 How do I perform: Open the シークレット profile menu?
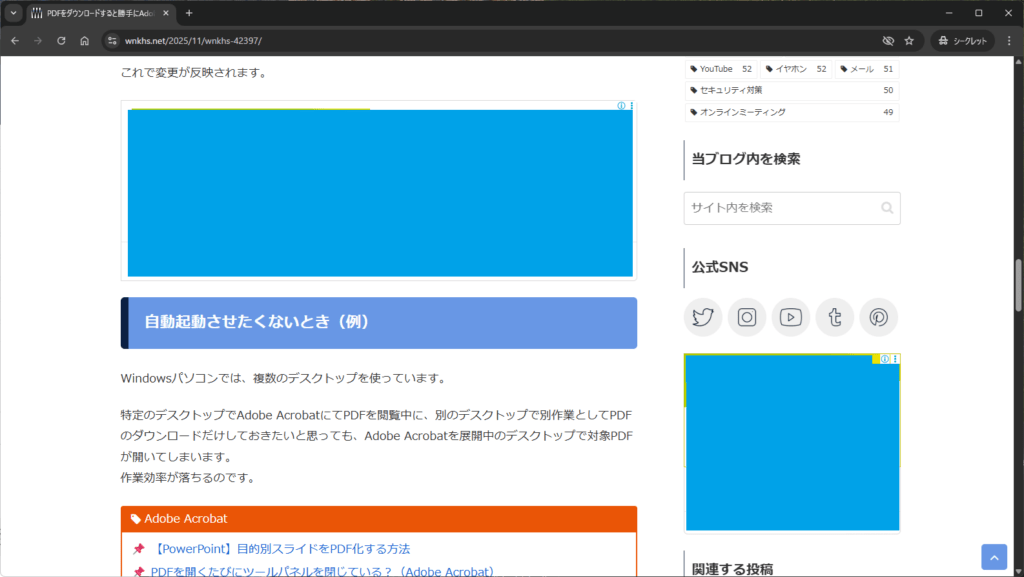click(961, 41)
